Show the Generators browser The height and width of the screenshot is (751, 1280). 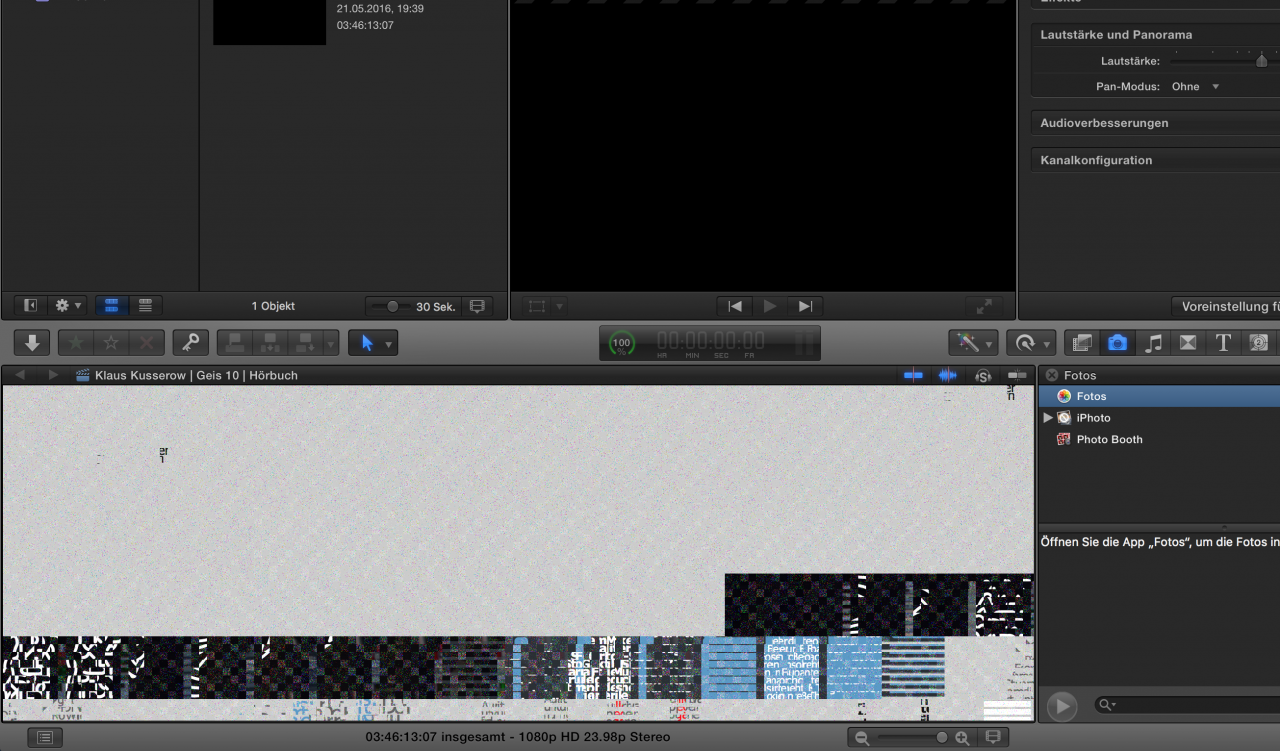[1258, 343]
